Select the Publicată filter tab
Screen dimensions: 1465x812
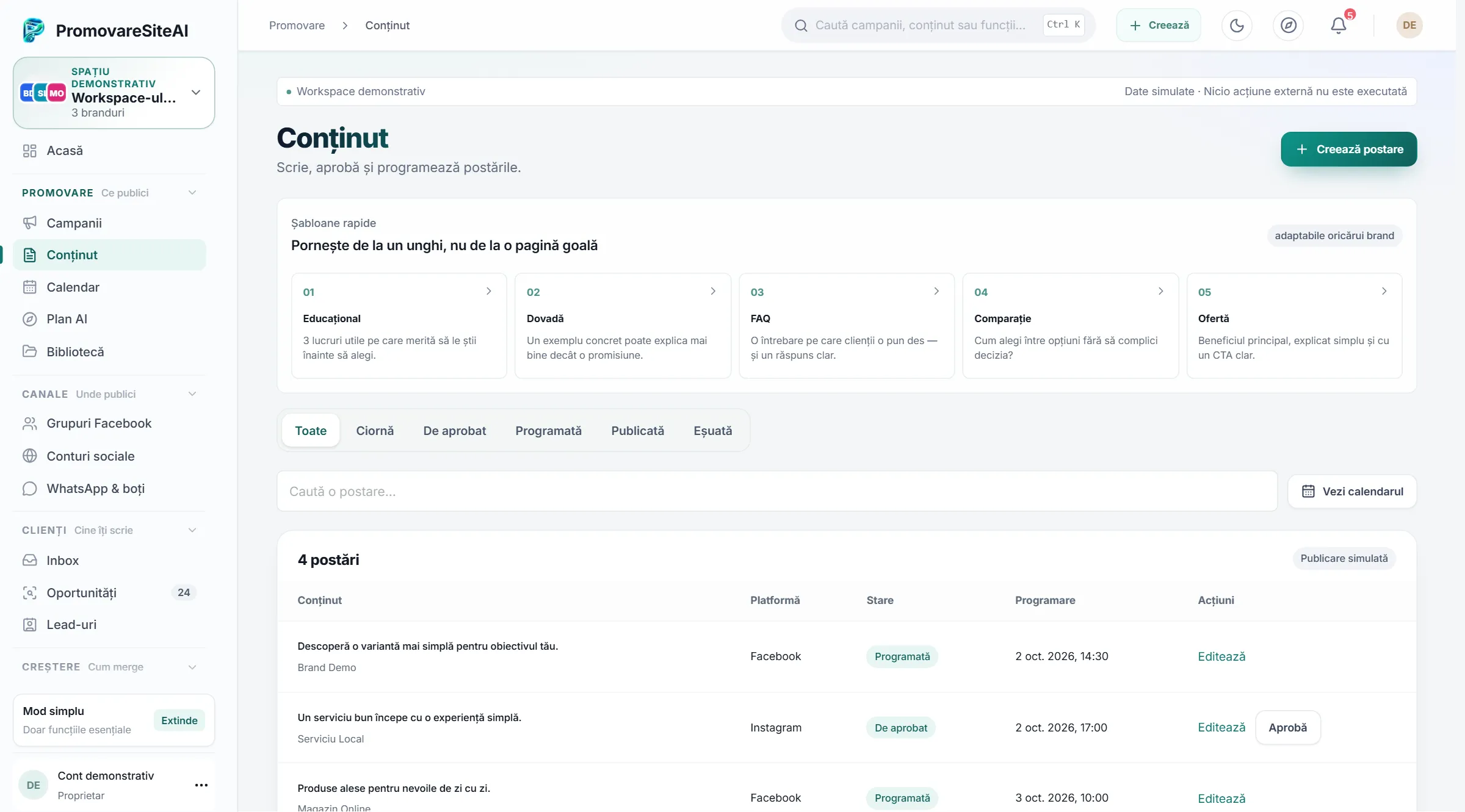638,431
